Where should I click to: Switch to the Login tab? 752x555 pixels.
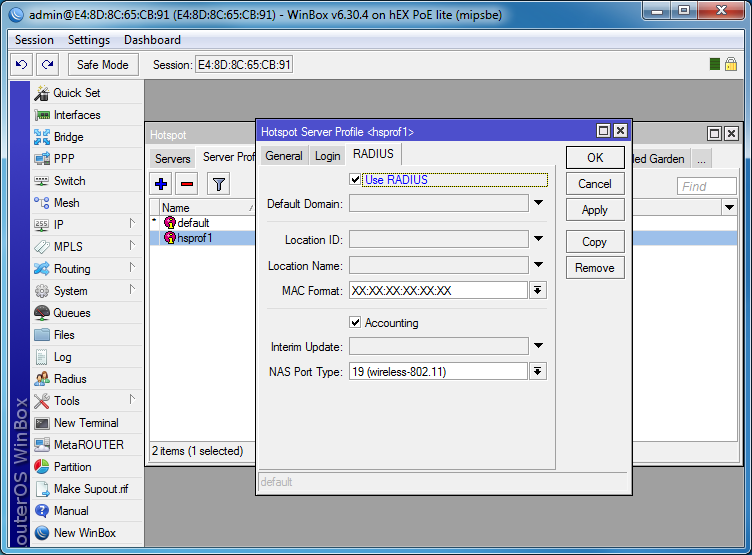(x=328, y=156)
